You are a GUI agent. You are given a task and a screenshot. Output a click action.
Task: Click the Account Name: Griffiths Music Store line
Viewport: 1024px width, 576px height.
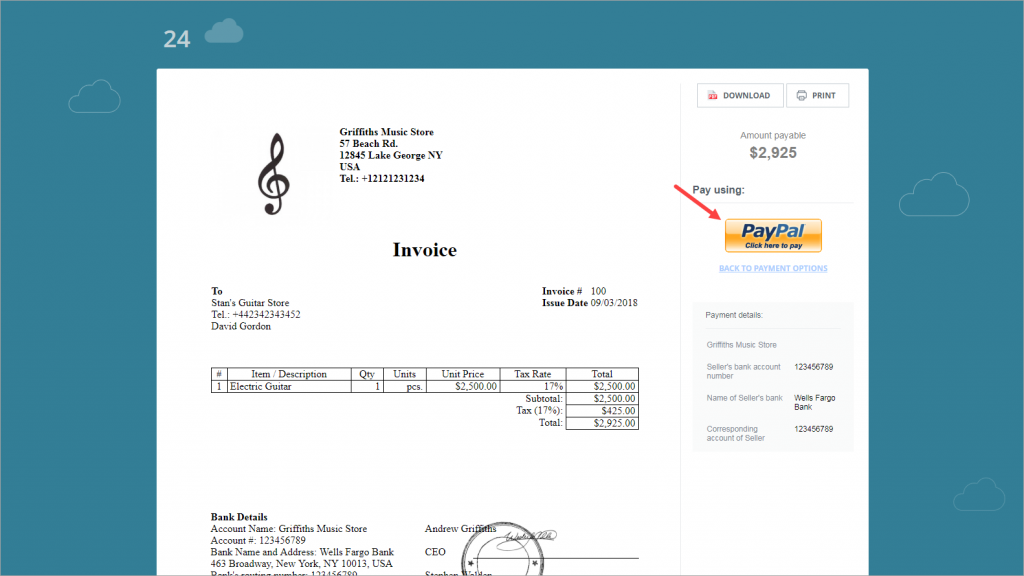pyautogui.click(x=289, y=529)
